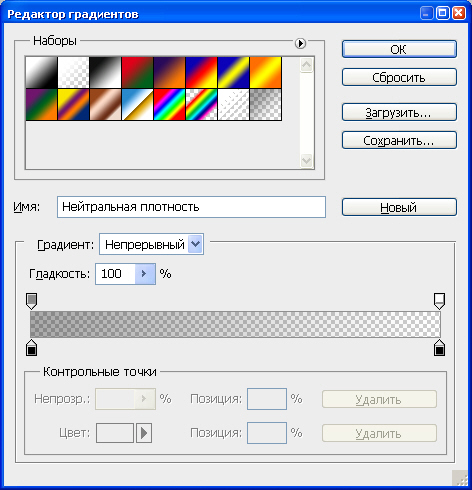Close the Редактор градиентов dialog

[459, 13]
